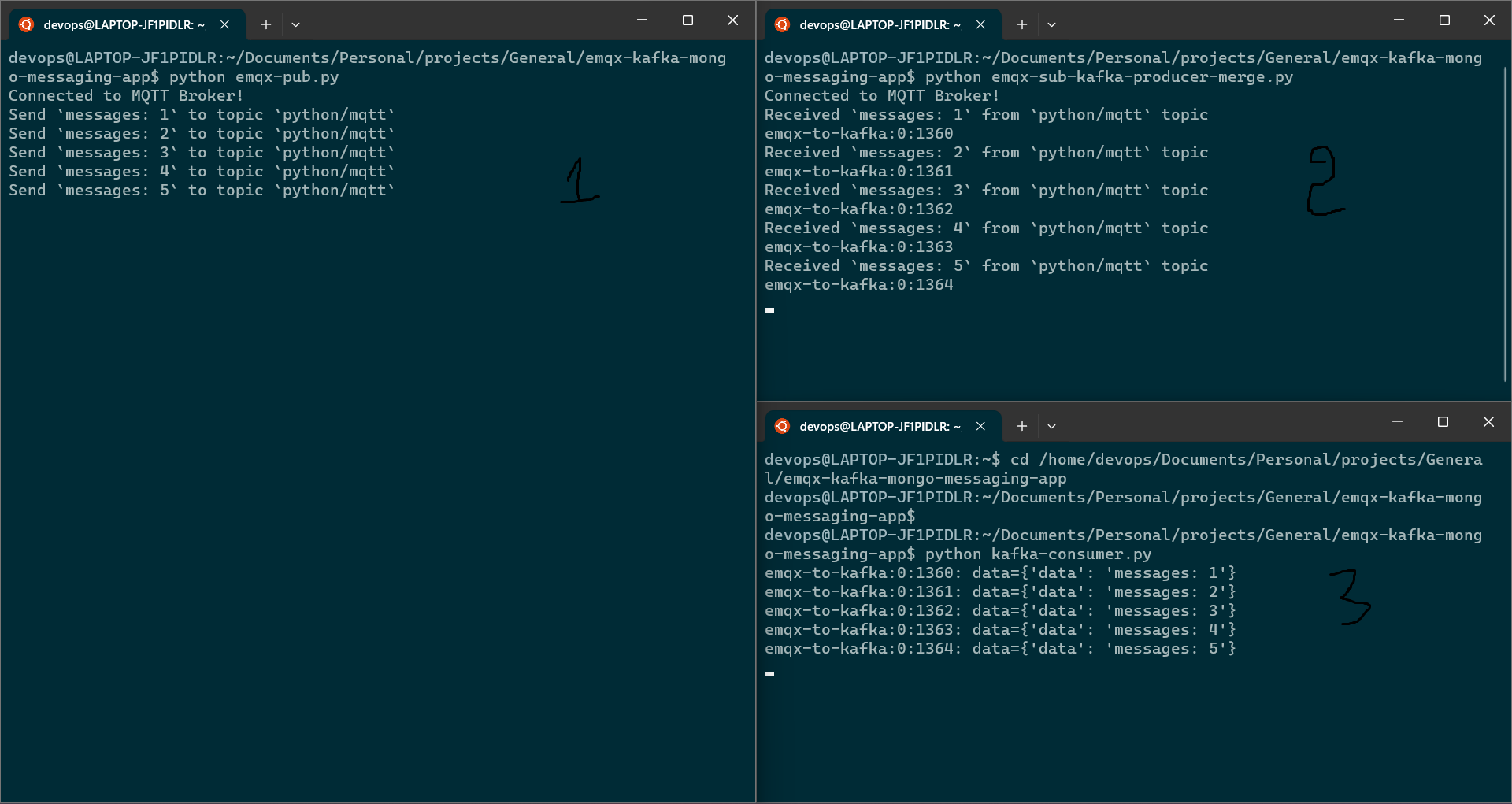The width and height of the screenshot is (1512, 804).
Task: Maximize the left terminal window
Action: coord(687,20)
